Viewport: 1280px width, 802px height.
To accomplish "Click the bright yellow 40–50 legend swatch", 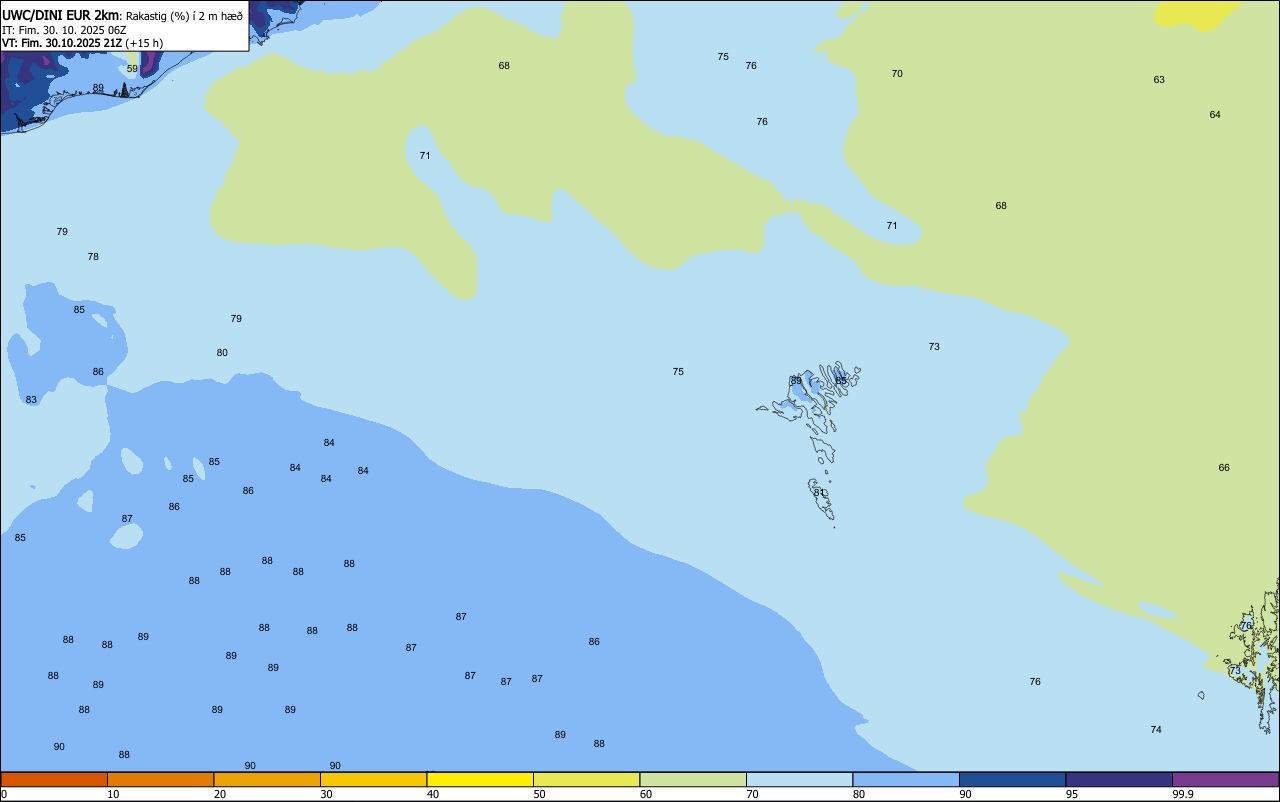I will coord(480,779).
